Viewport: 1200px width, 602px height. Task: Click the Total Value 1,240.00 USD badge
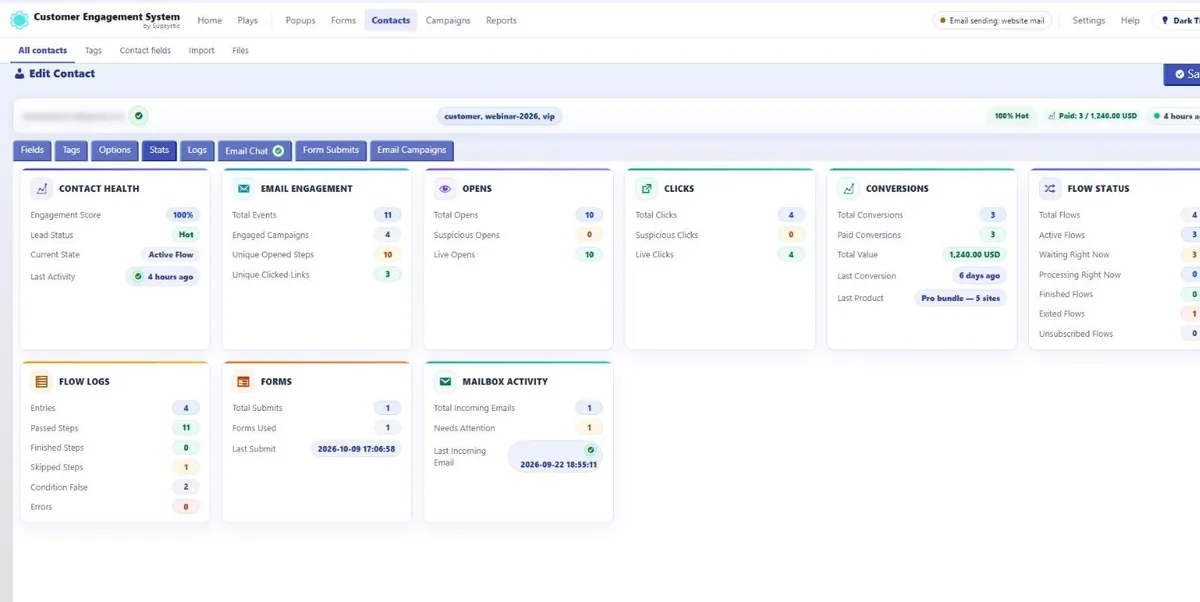click(x=974, y=255)
